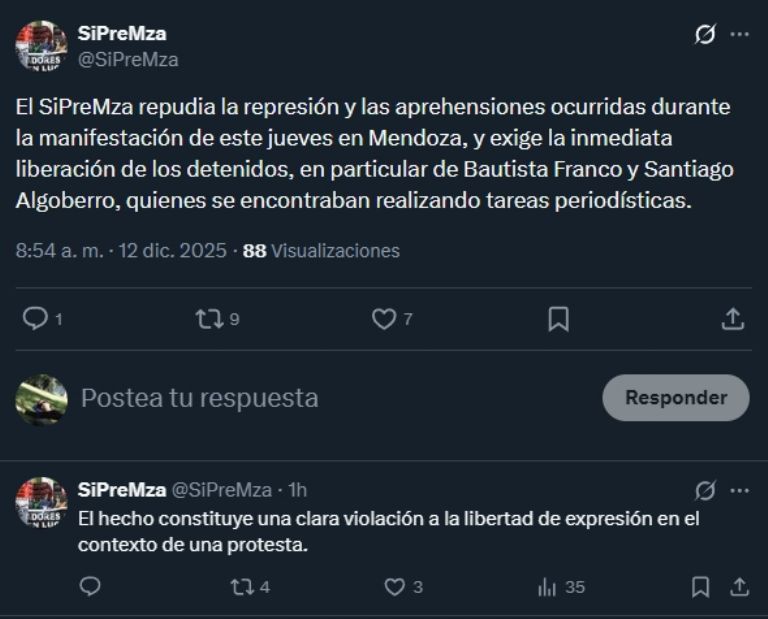Repost the main post with 9 reposts
Image resolution: width=768 pixels, height=619 pixels.
pos(209,319)
